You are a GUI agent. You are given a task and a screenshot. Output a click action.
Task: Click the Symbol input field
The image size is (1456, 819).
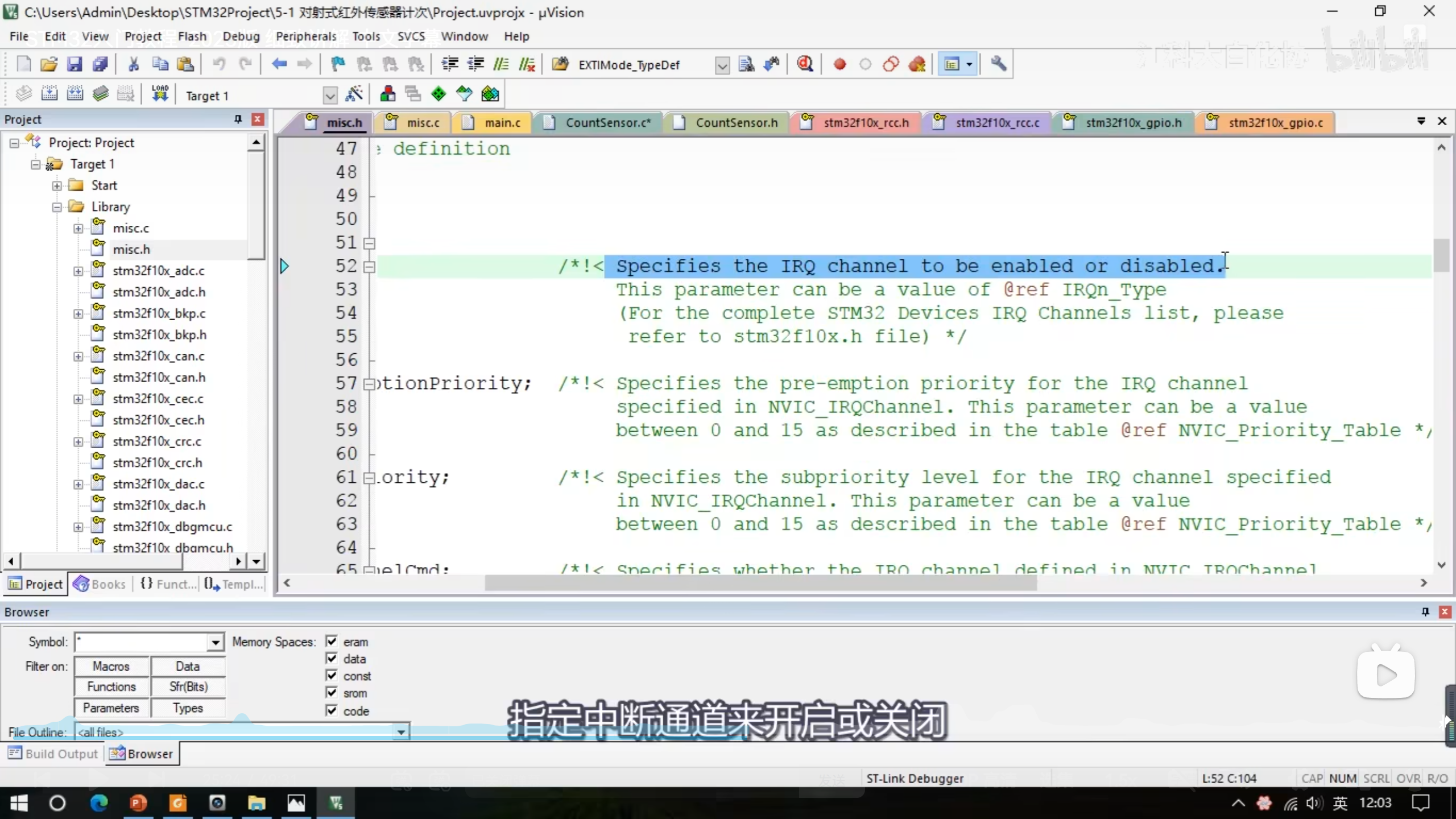point(142,643)
